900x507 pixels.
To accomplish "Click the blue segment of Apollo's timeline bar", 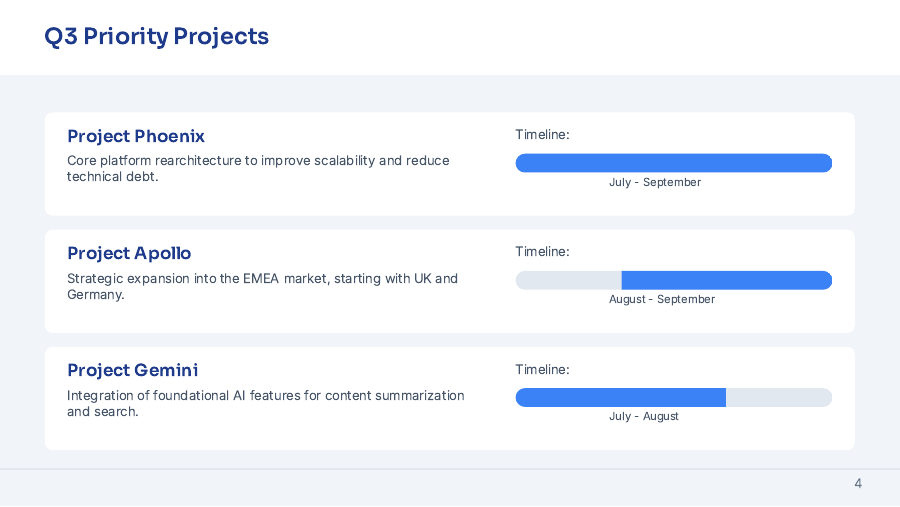I will point(726,280).
